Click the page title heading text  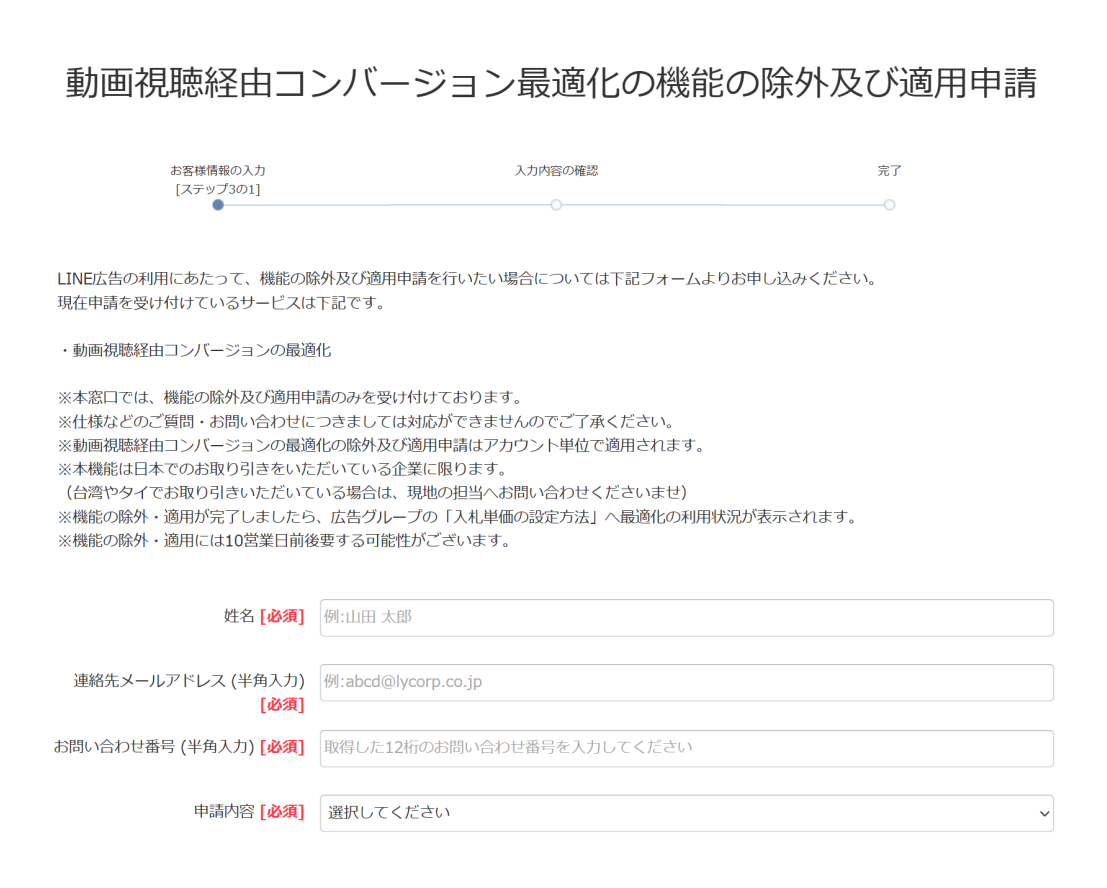(552, 85)
